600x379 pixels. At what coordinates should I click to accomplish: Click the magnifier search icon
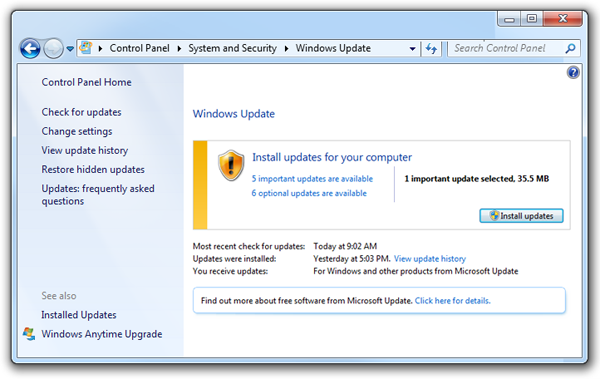570,48
